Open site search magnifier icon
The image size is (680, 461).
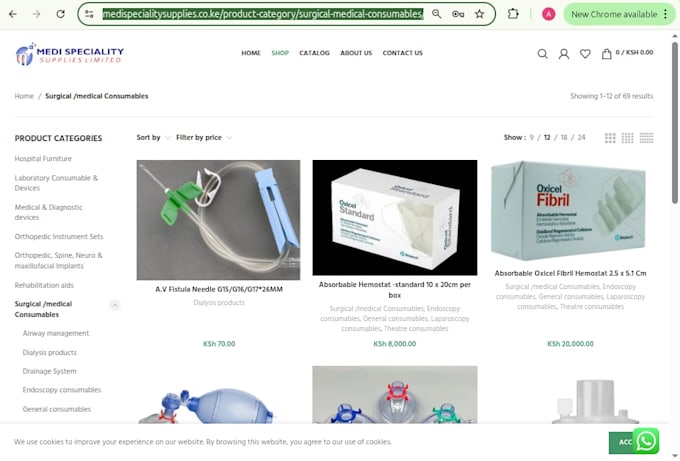click(542, 54)
